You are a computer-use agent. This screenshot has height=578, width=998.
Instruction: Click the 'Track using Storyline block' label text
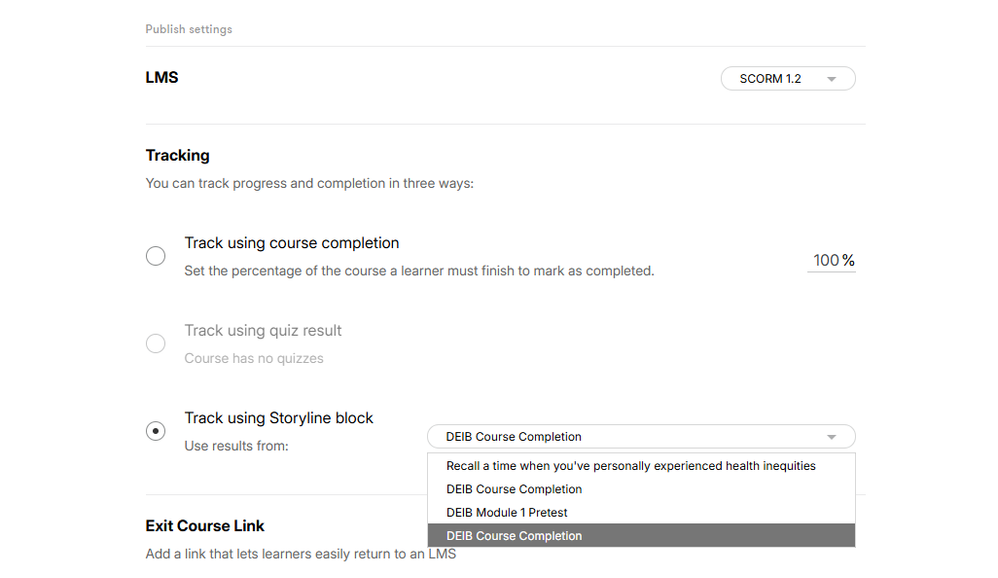pos(278,418)
